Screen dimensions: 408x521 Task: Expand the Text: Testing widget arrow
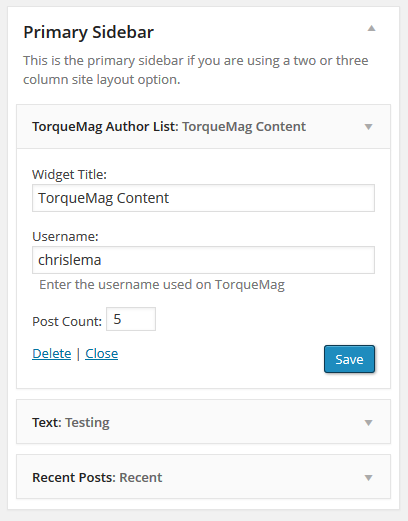pos(368,423)
